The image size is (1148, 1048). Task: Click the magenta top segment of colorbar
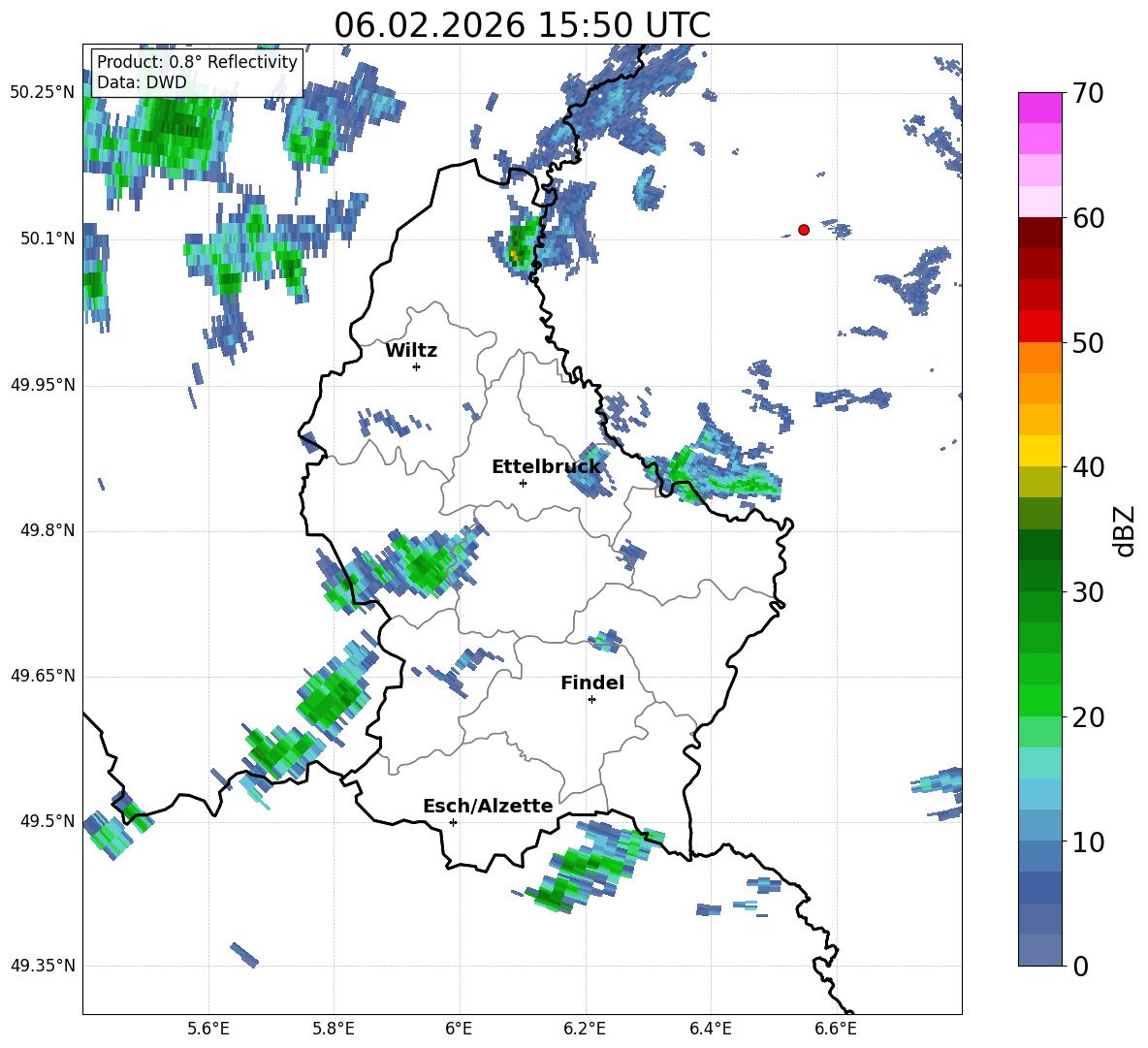click(1039, 108)
